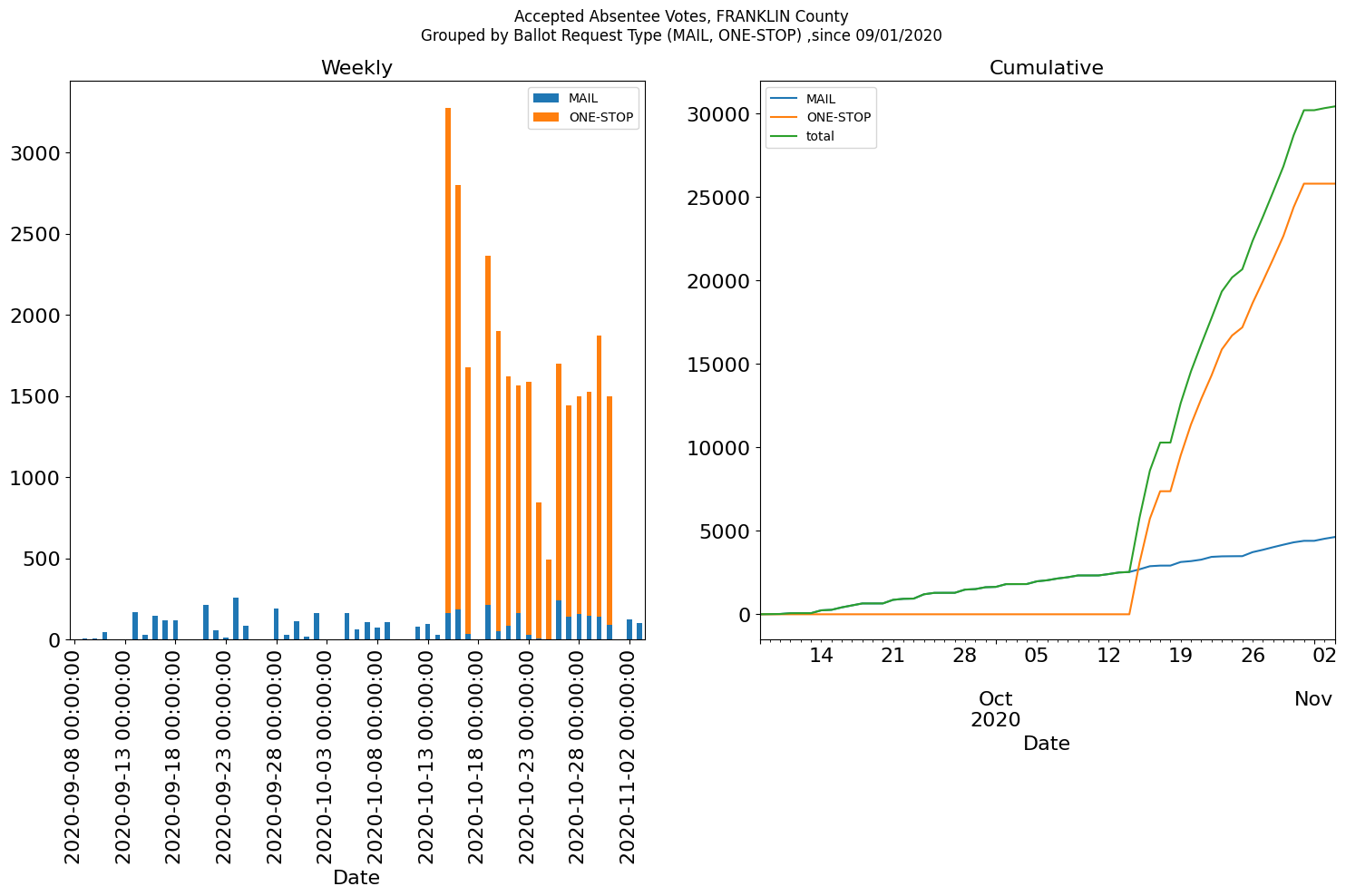Click the 10000 y-axis label on Cumulative chart
The height and width of the screenshot is (896, 1346).
tap(718, 448)
